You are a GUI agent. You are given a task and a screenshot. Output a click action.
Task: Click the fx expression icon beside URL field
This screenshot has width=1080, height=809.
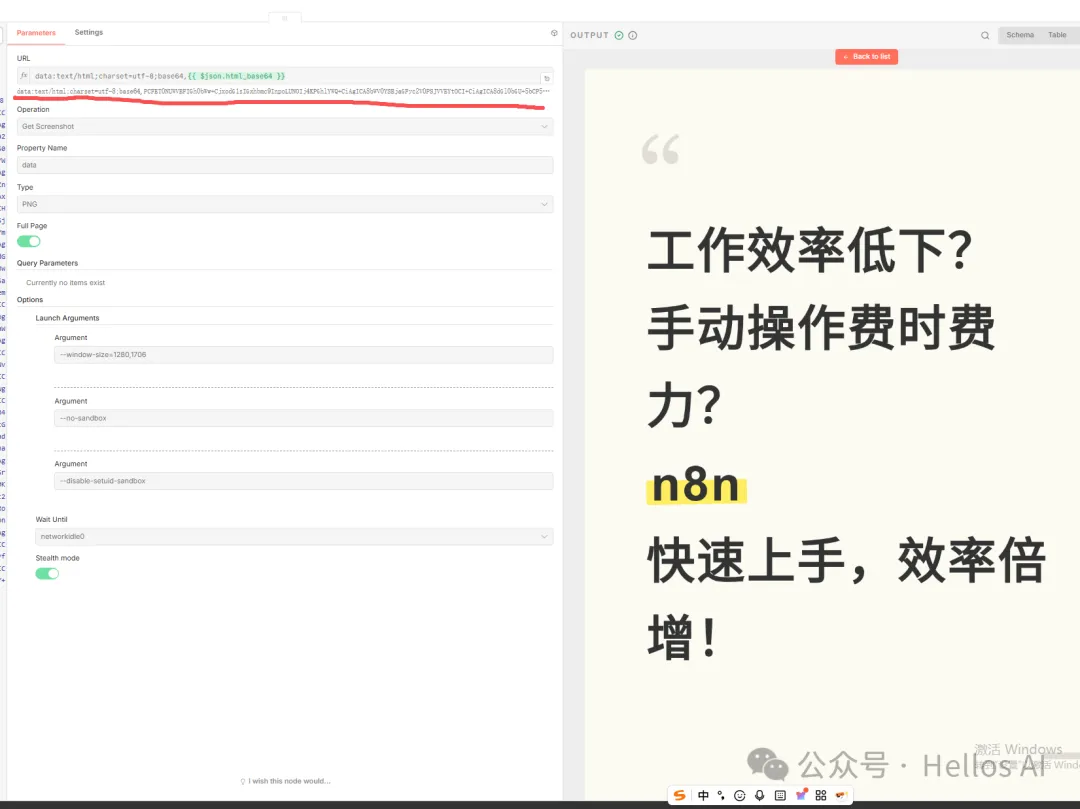[x=22, y=77]
